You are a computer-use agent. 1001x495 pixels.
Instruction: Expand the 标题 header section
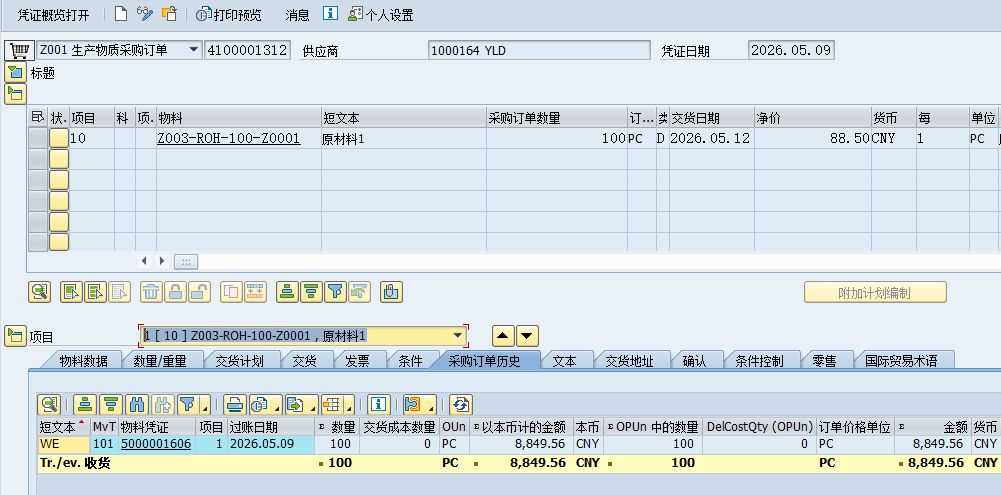pos(15,73)
